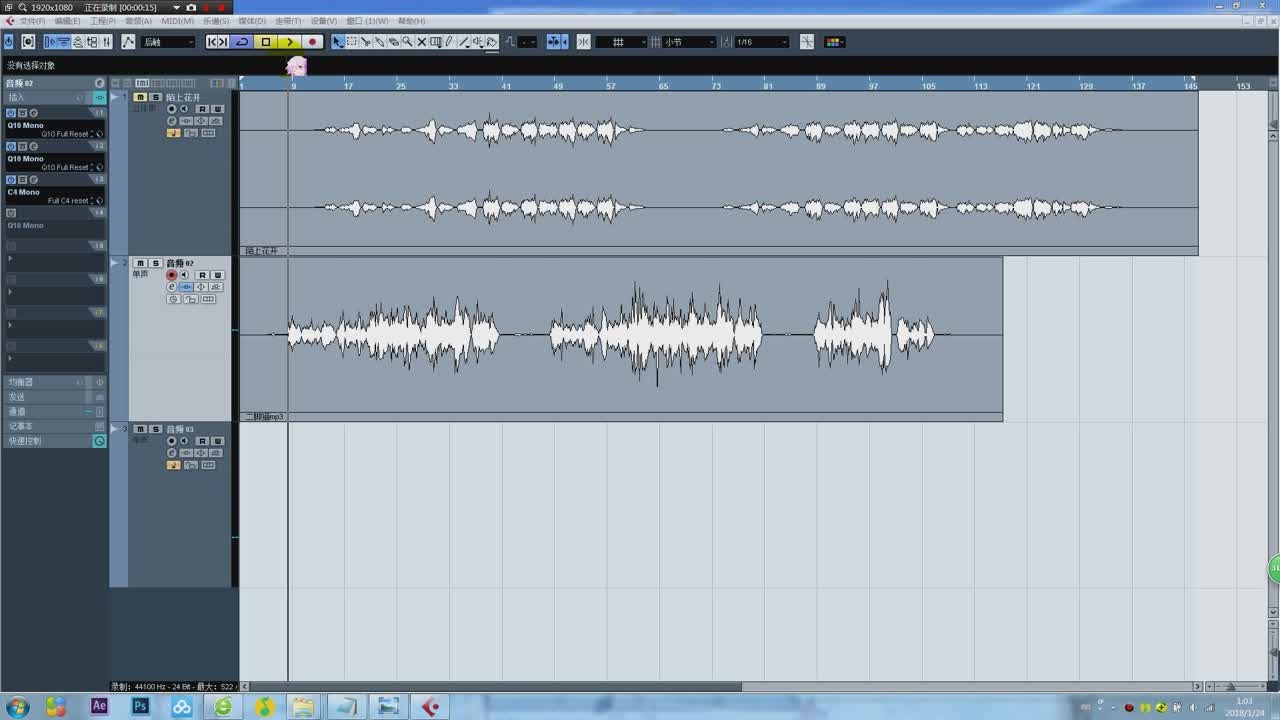This screenshot has height=720, width=1280.
Task: Disable record enable on track 音频 02
Action: [x=171, y=275]
